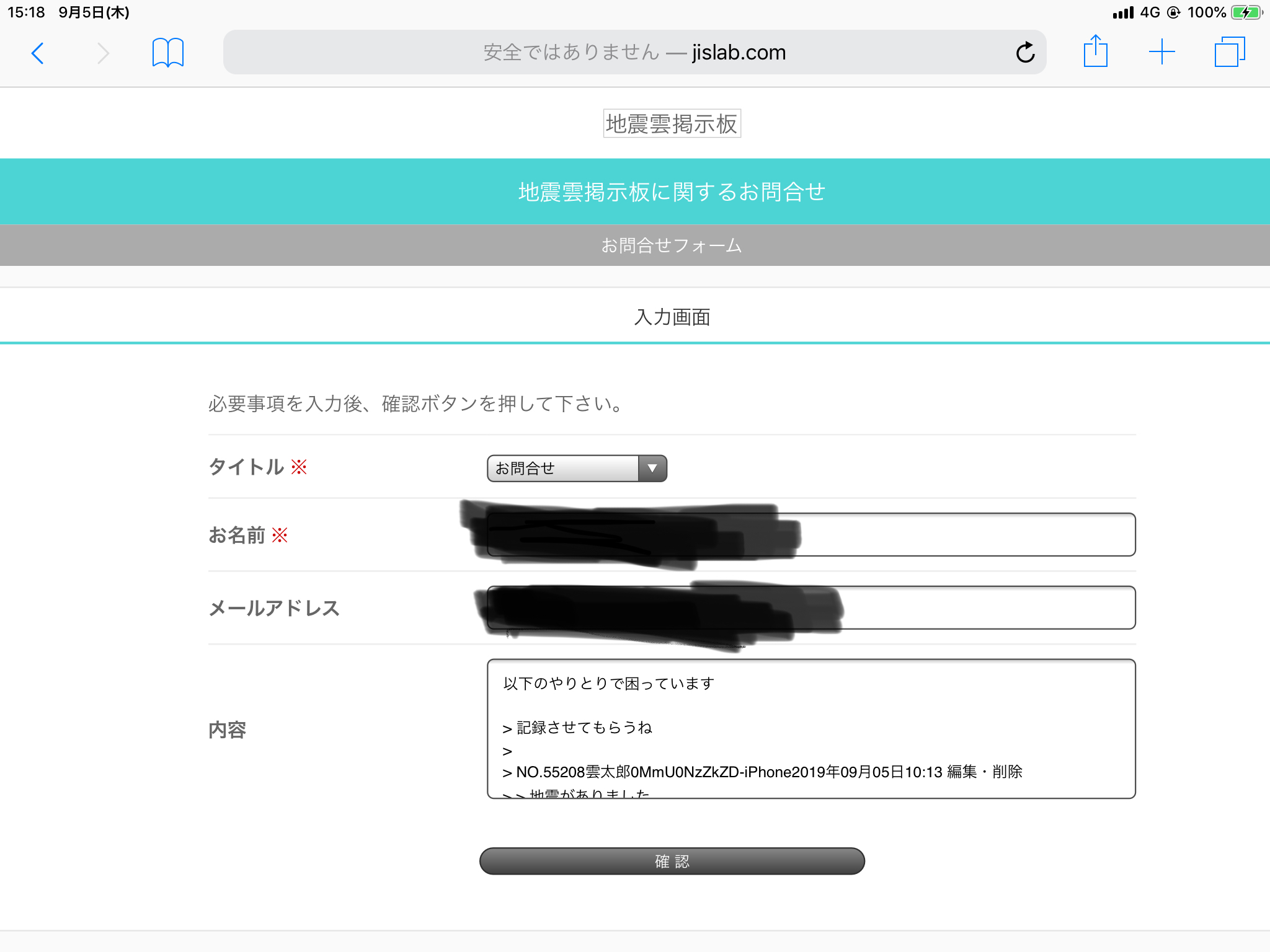Screen dimensions: 1270x952
Task: Click inside the 内容 text area
Action: coord(810,729)
